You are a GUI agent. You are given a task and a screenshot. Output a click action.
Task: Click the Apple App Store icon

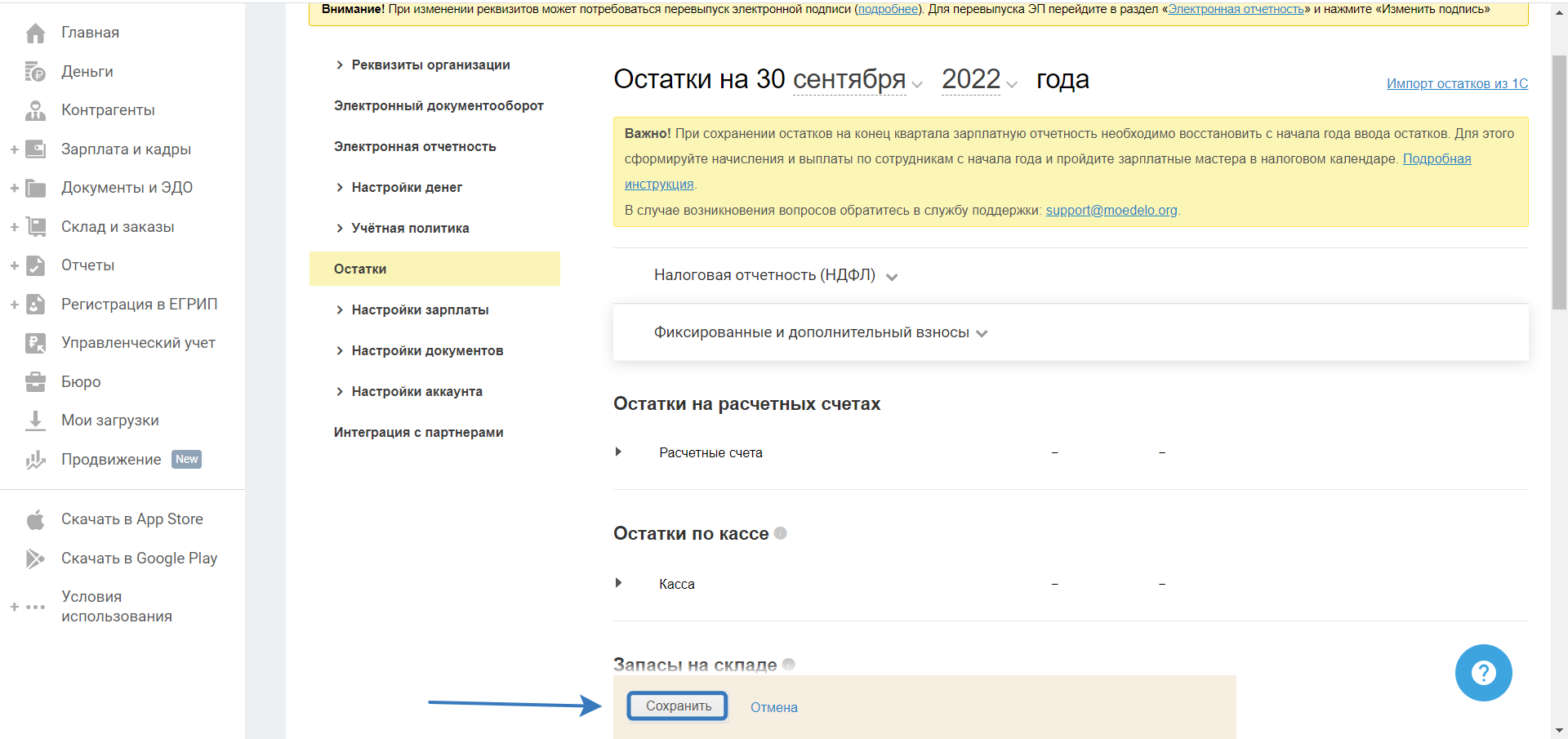(x=35, y=519)
